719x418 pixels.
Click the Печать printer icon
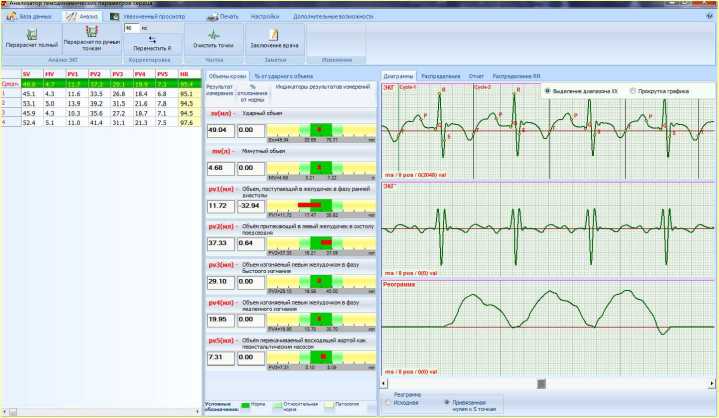pos(224,17)
